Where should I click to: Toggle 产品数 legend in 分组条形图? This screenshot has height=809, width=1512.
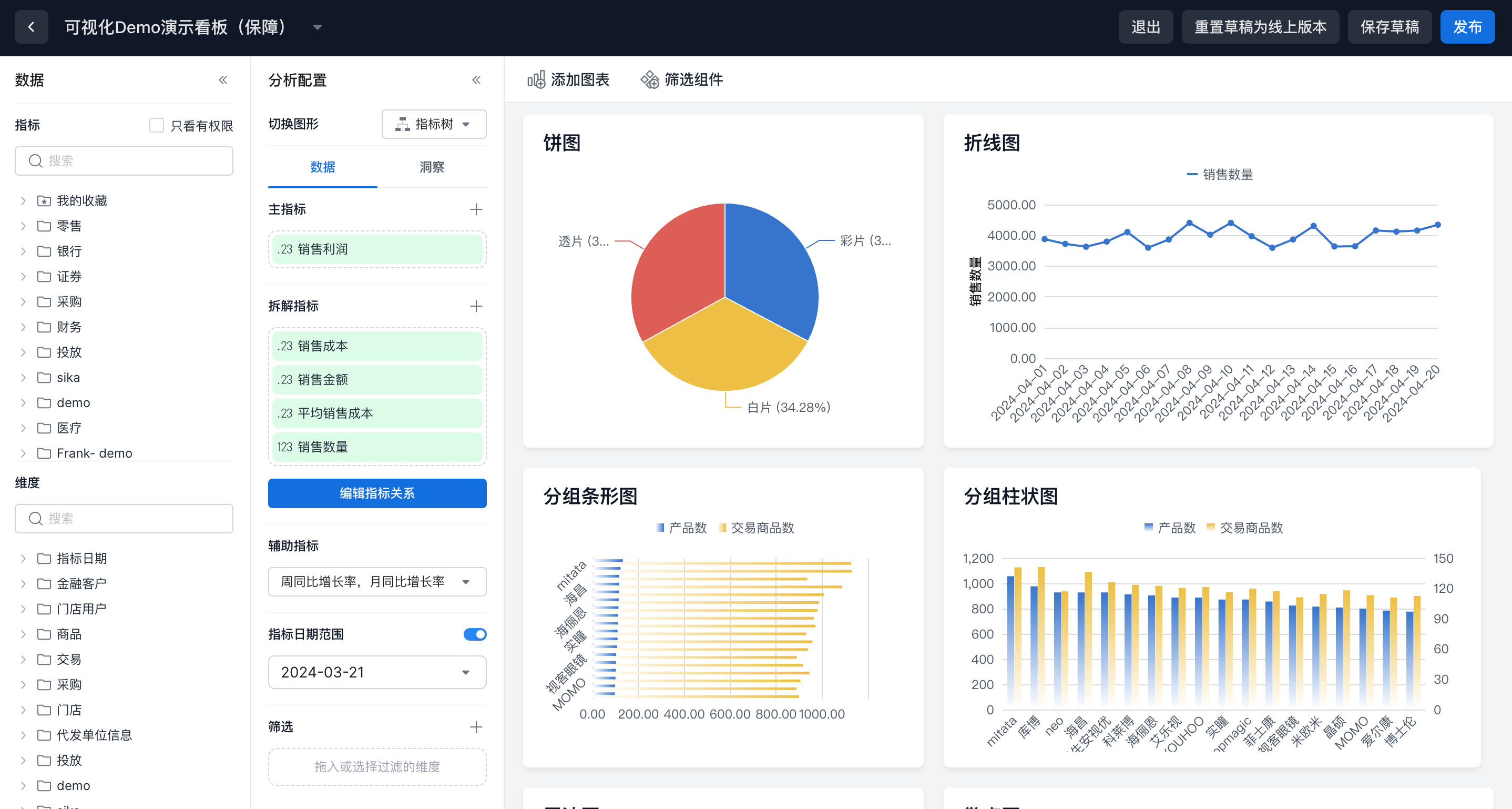click(x=681, y=528)
